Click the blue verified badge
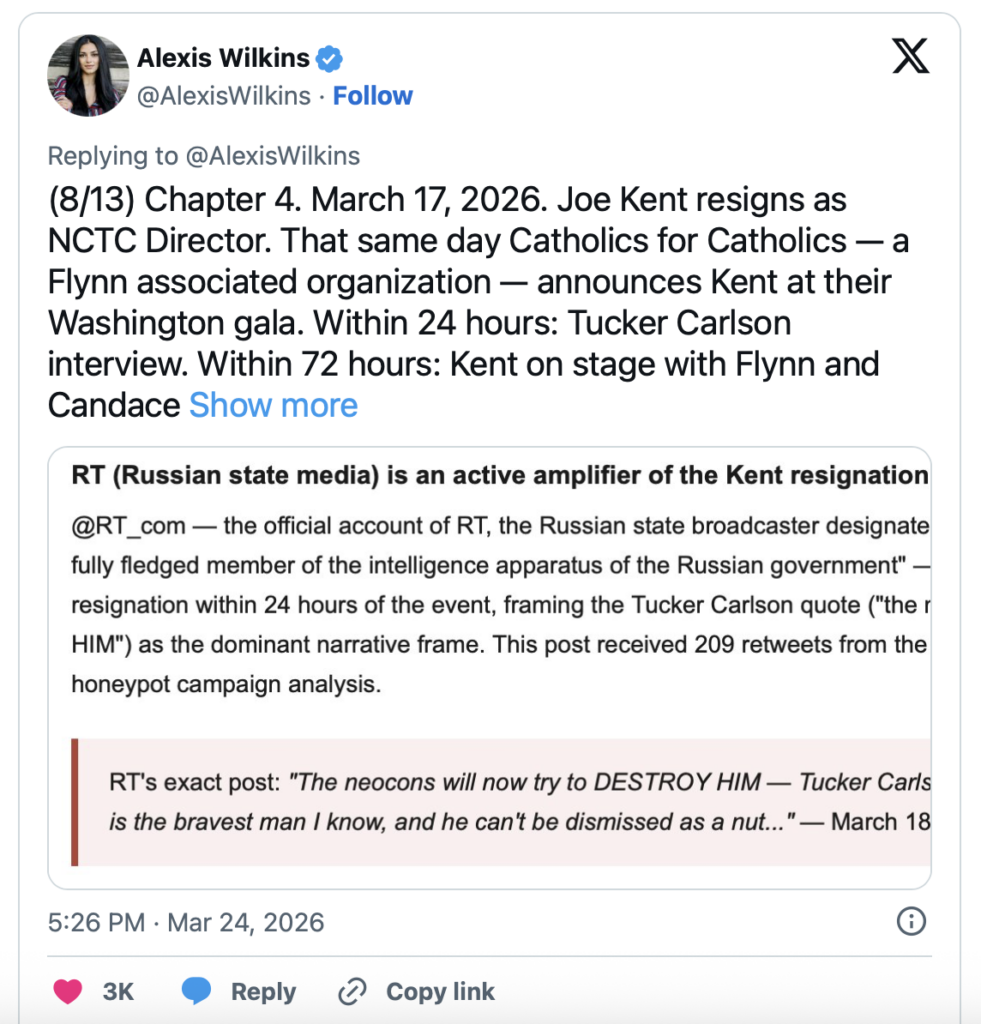The width and height of the screenshot is (981, 1024). [330, 59]
